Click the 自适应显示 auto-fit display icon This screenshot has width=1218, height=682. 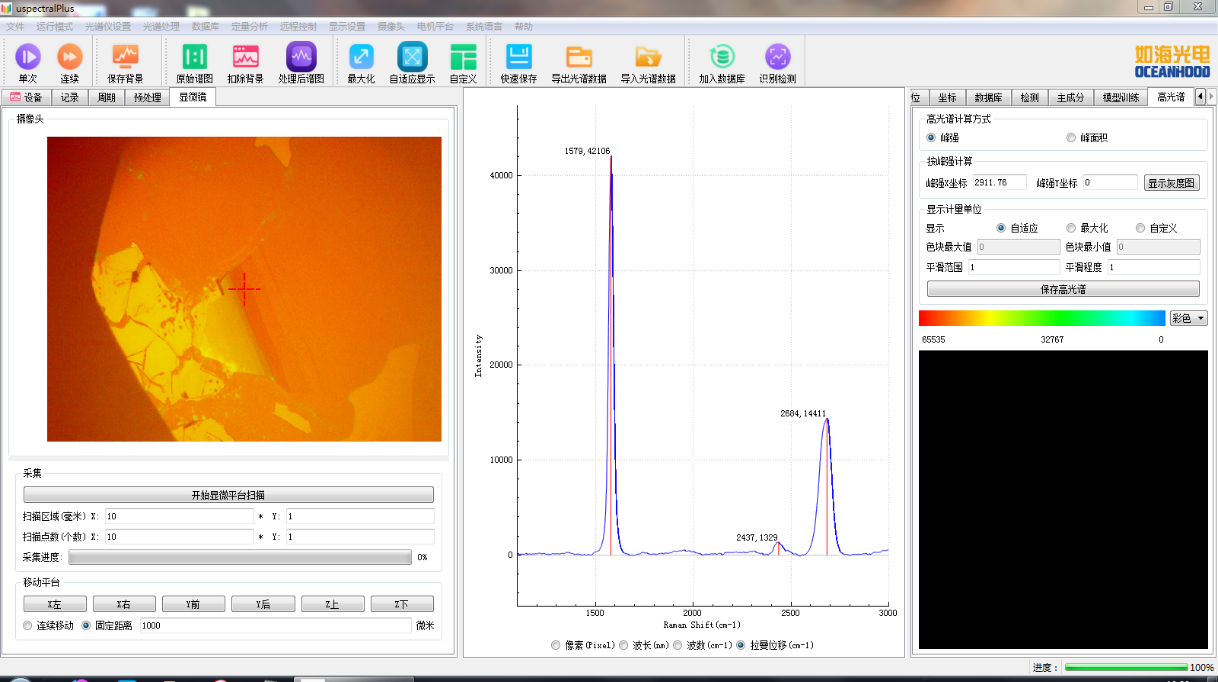pos(412,57)
